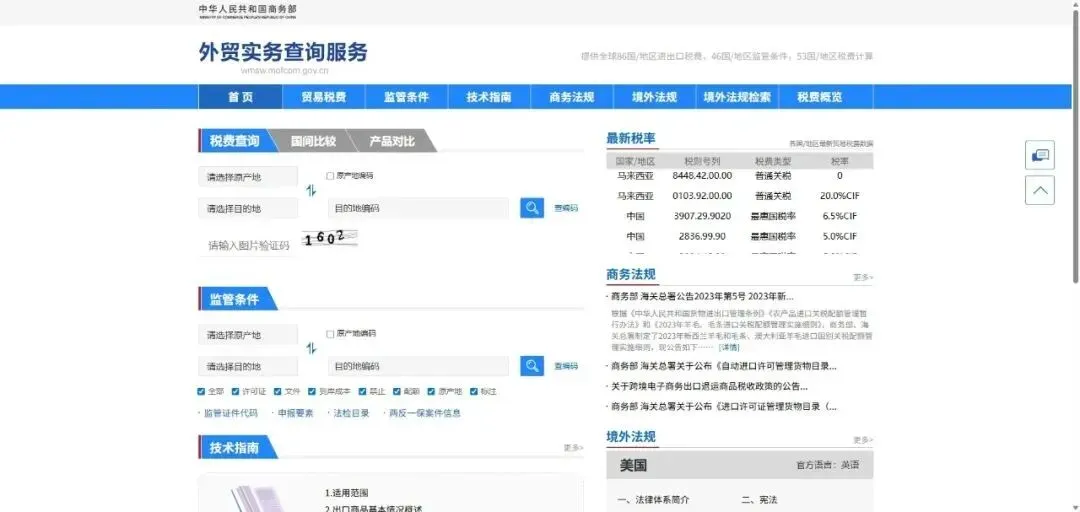
Task: Click the search magnifier in 税费查询 section
Action: [x=532, y=207]
